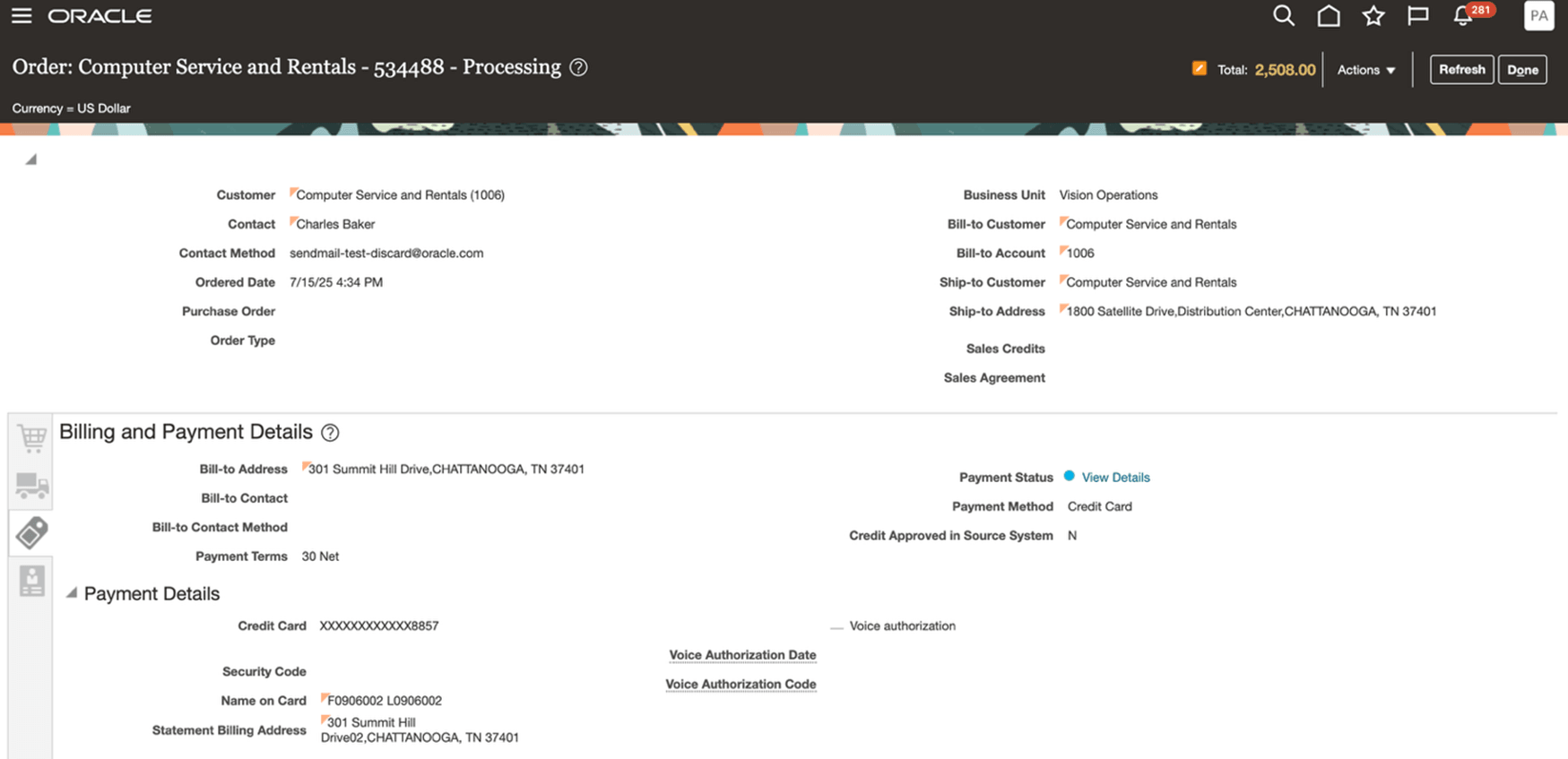The height and width of the screenshot is (759, 1568).
Task: Open the search magnifier icon
Action: click(1284, 16)
